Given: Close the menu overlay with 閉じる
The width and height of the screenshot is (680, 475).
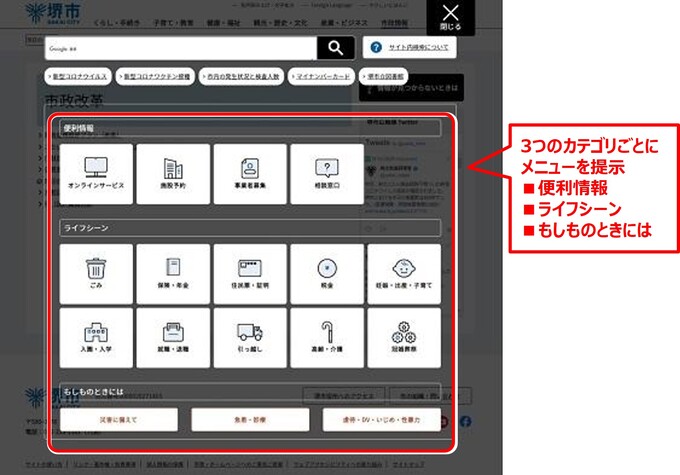Looking at the screenshot, I should (451, 16).
